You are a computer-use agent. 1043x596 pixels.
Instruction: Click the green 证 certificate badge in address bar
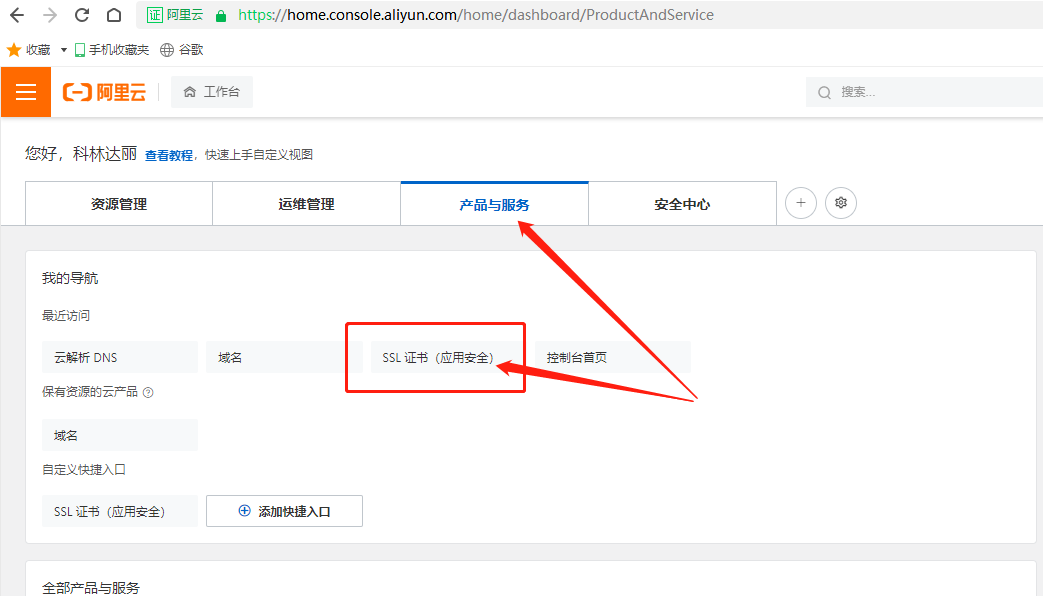pyautogui.click(x=155, y=15)
